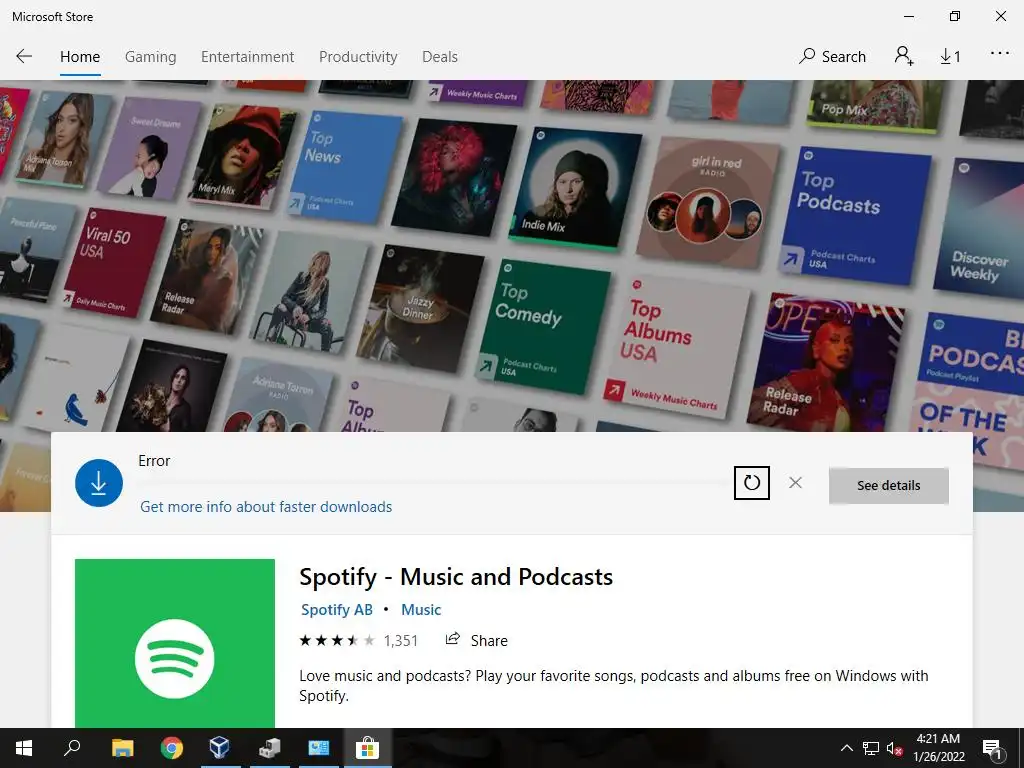Image resolution: width=1024 pixels, height=768 pixels.
Task: Click the installer icon on the taskbar
Action: point(269,748)
